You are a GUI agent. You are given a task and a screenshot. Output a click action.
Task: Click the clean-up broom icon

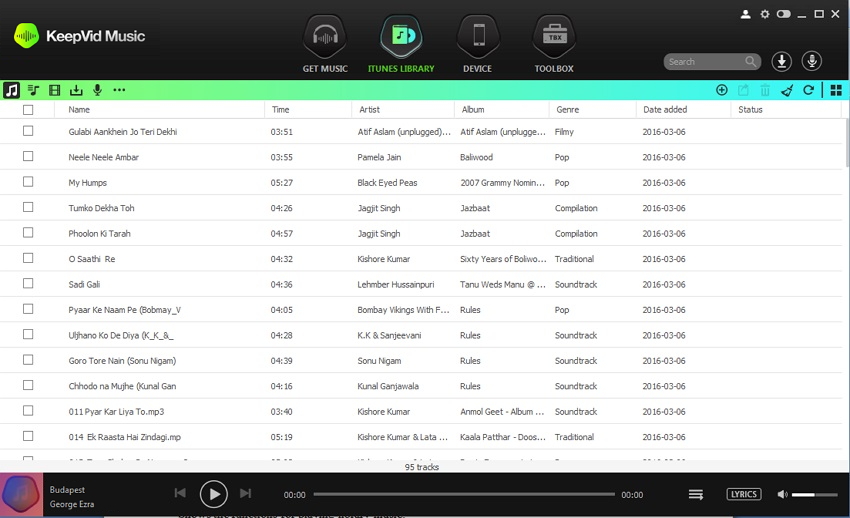coord(787,90)
